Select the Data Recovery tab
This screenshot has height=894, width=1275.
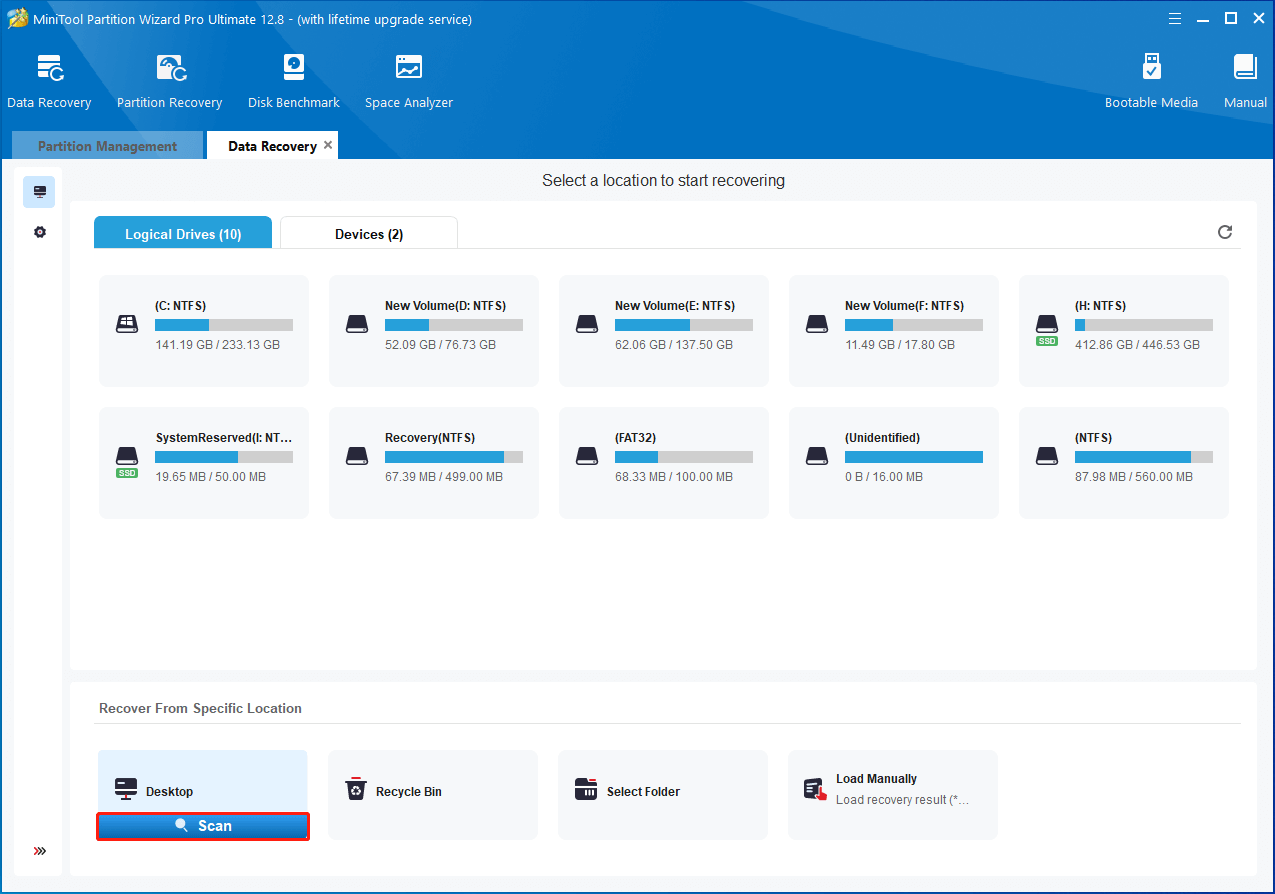point(272,146)
